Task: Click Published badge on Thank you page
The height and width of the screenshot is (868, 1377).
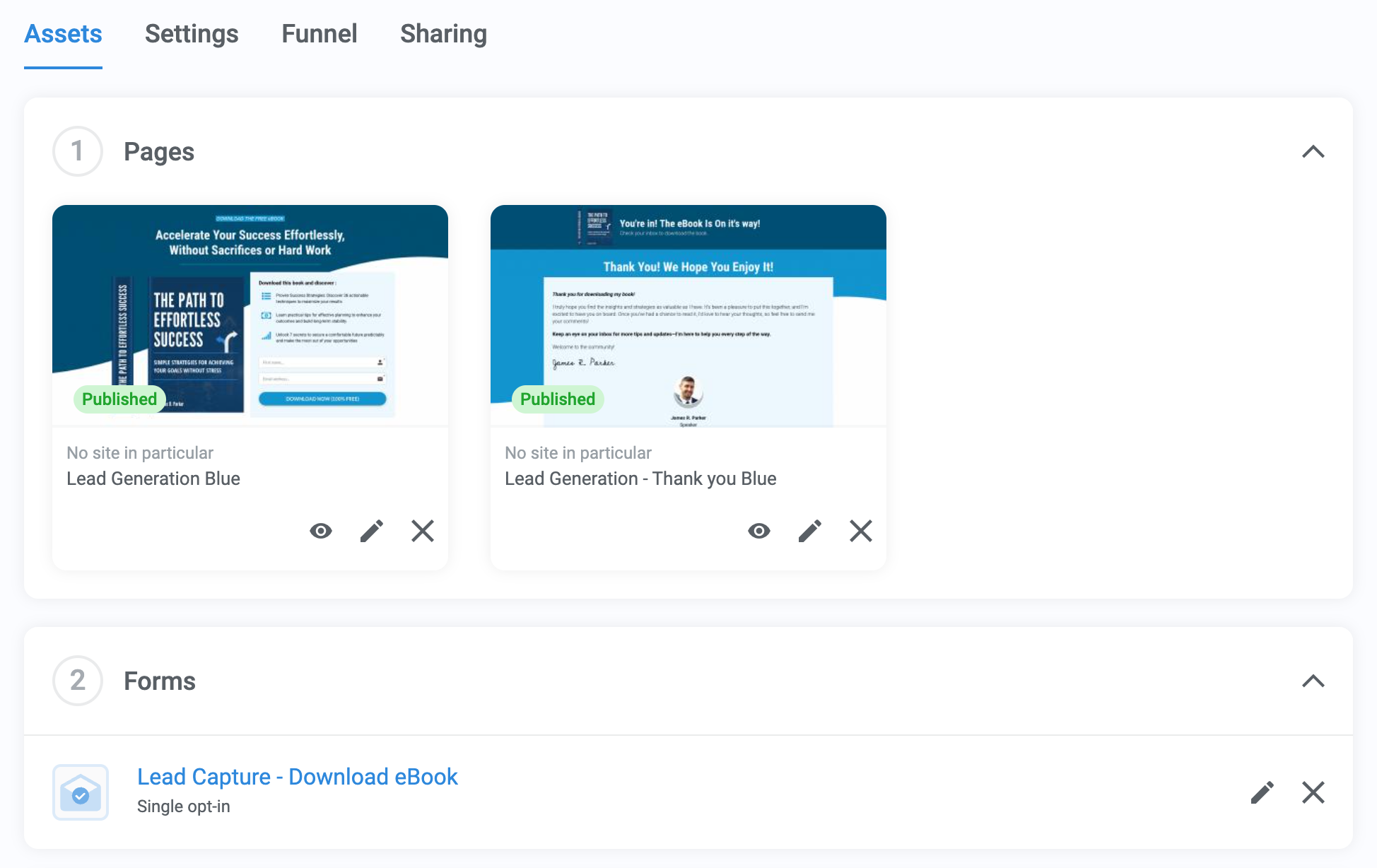Action: [558, 399]
